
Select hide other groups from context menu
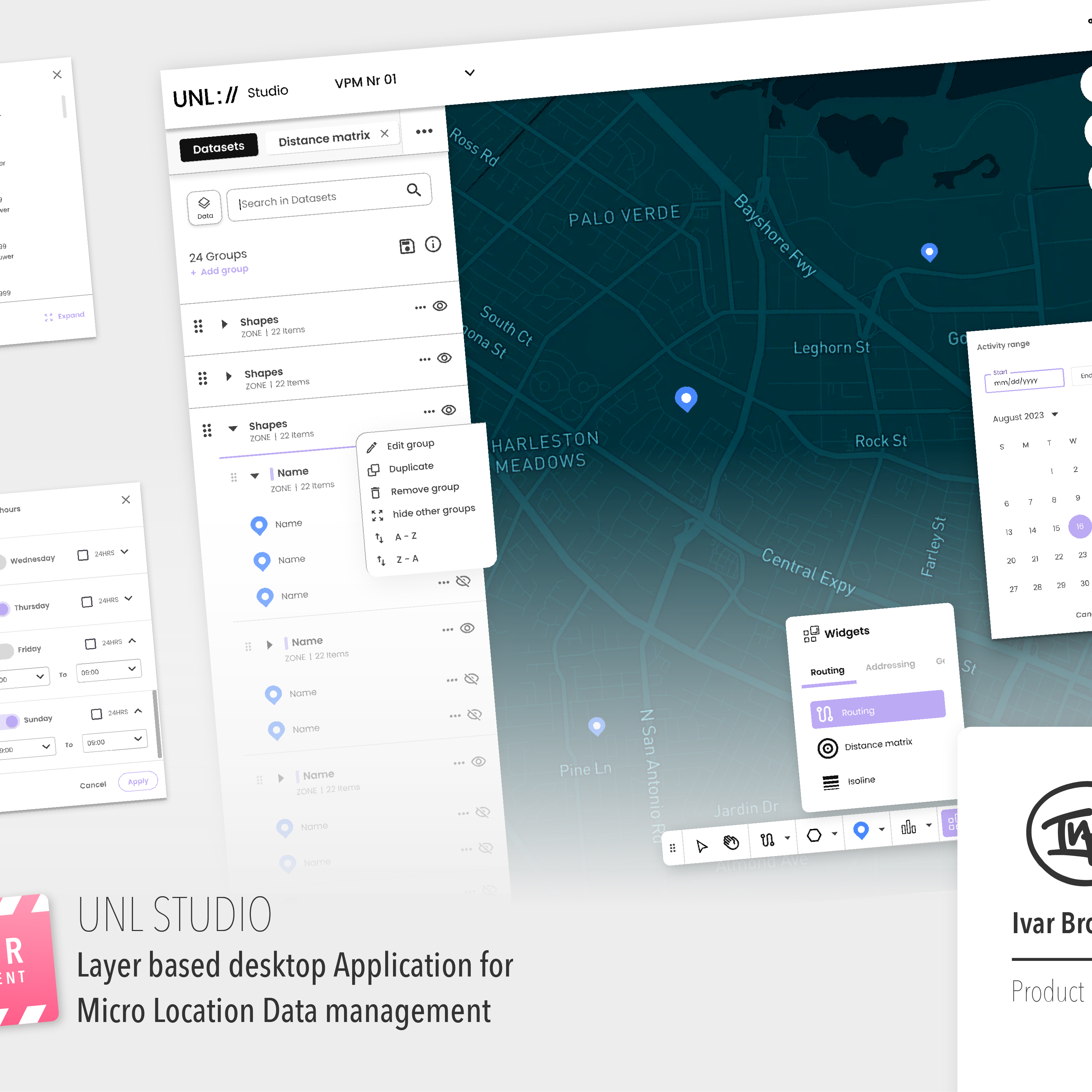pyautogui.click(x=434, y=511)
